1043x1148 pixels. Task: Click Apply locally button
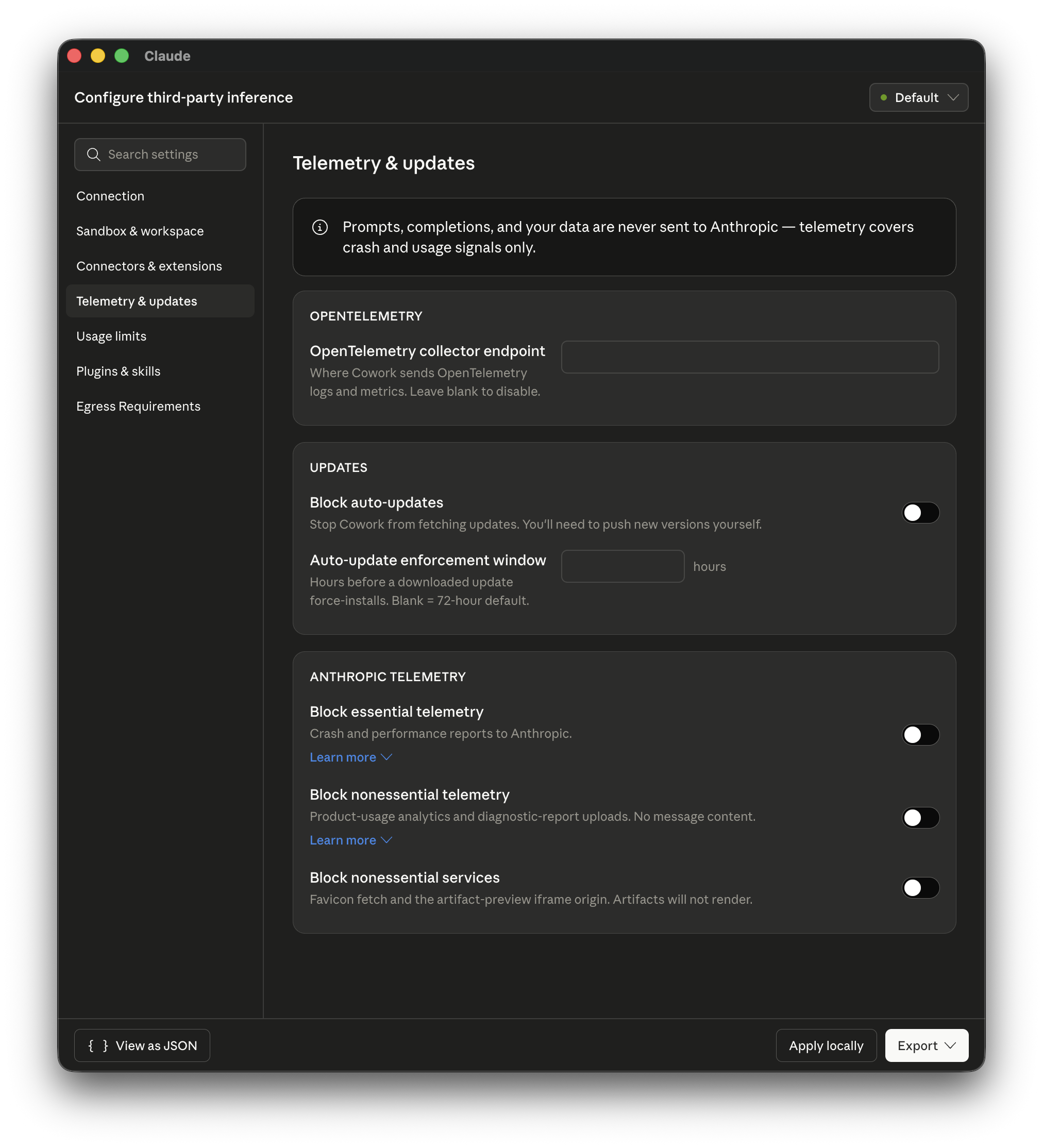[826, 1045]
